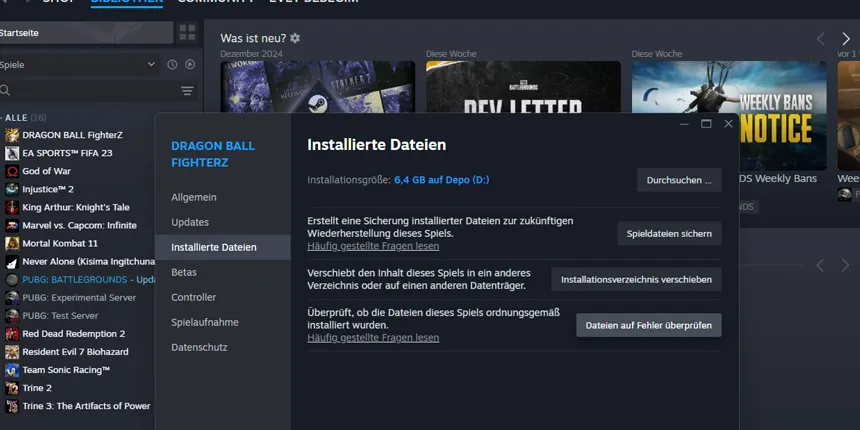Click the recent activity clock icon
This screenshot has width=860, height=430.
[x=172, y=65]
